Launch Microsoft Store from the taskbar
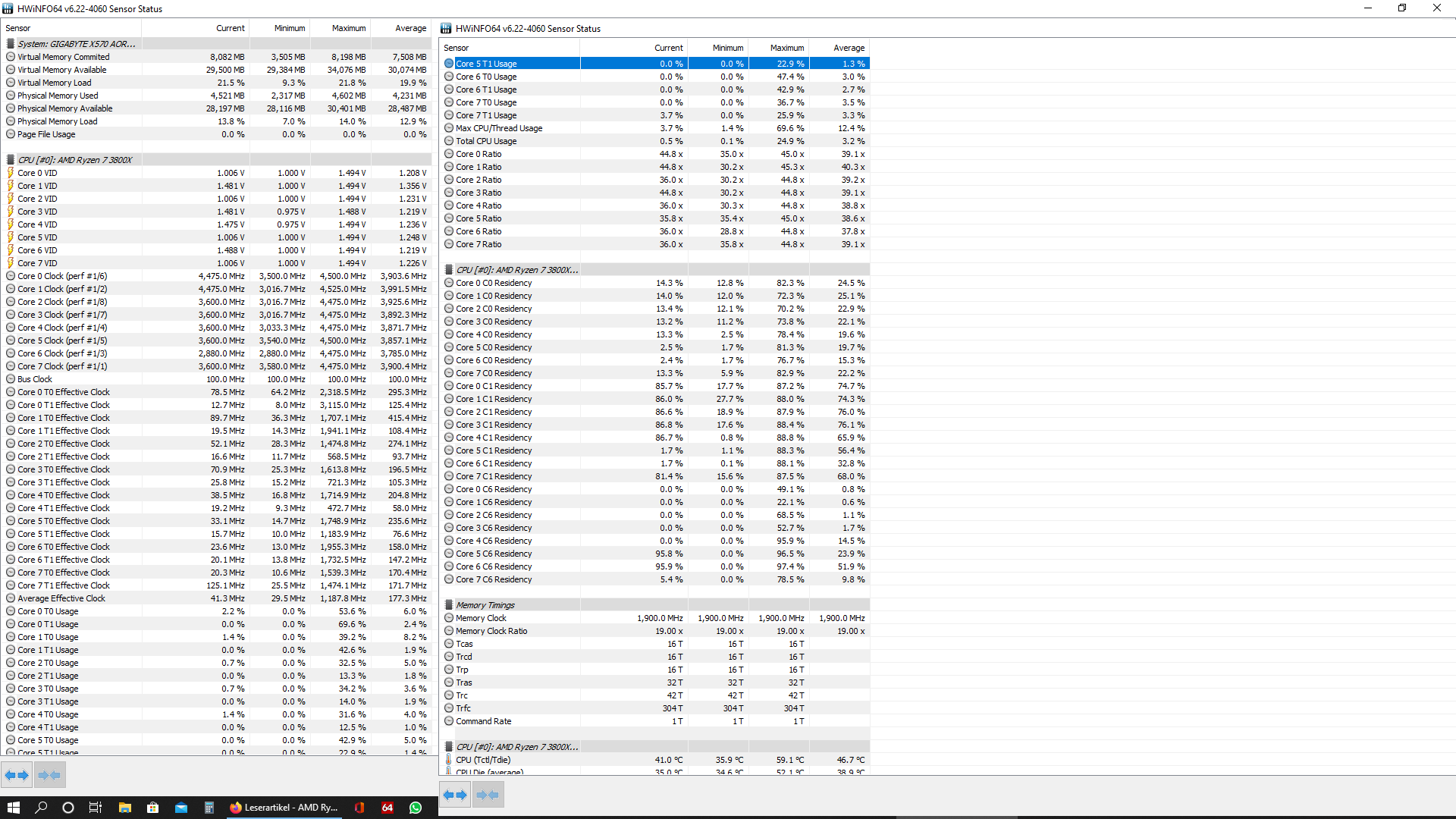 click(x=152, y=808)
